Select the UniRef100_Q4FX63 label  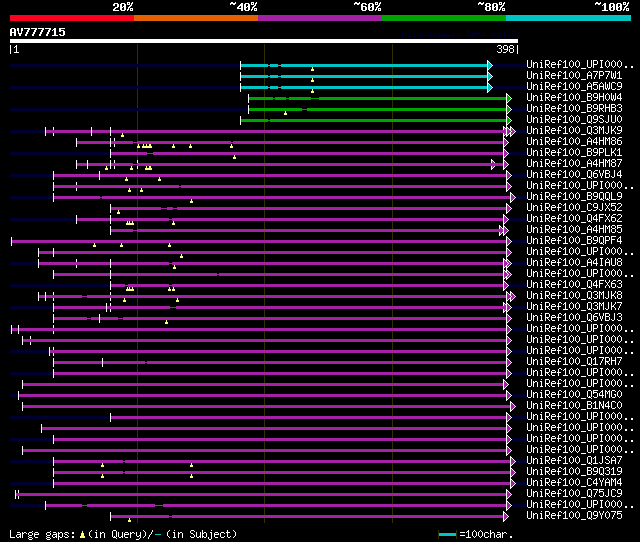tap(574, 285)
